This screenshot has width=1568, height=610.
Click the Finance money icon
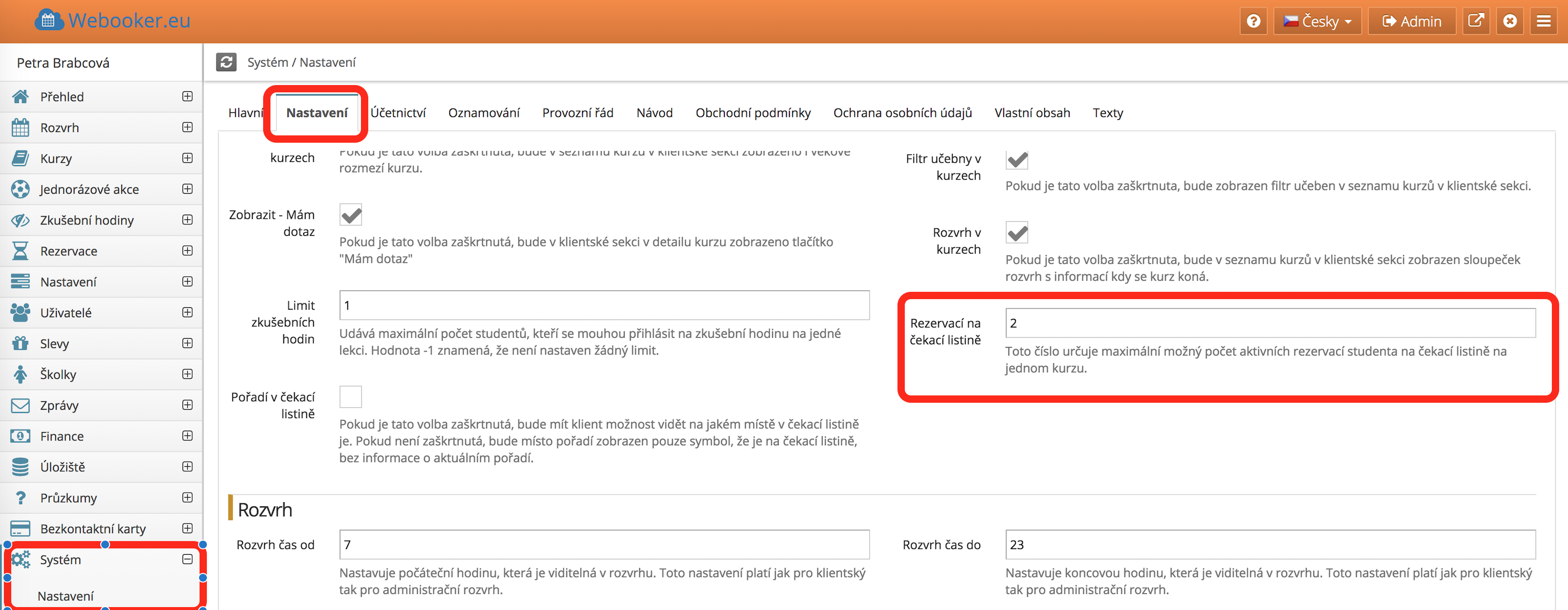[x=20, y=436]
